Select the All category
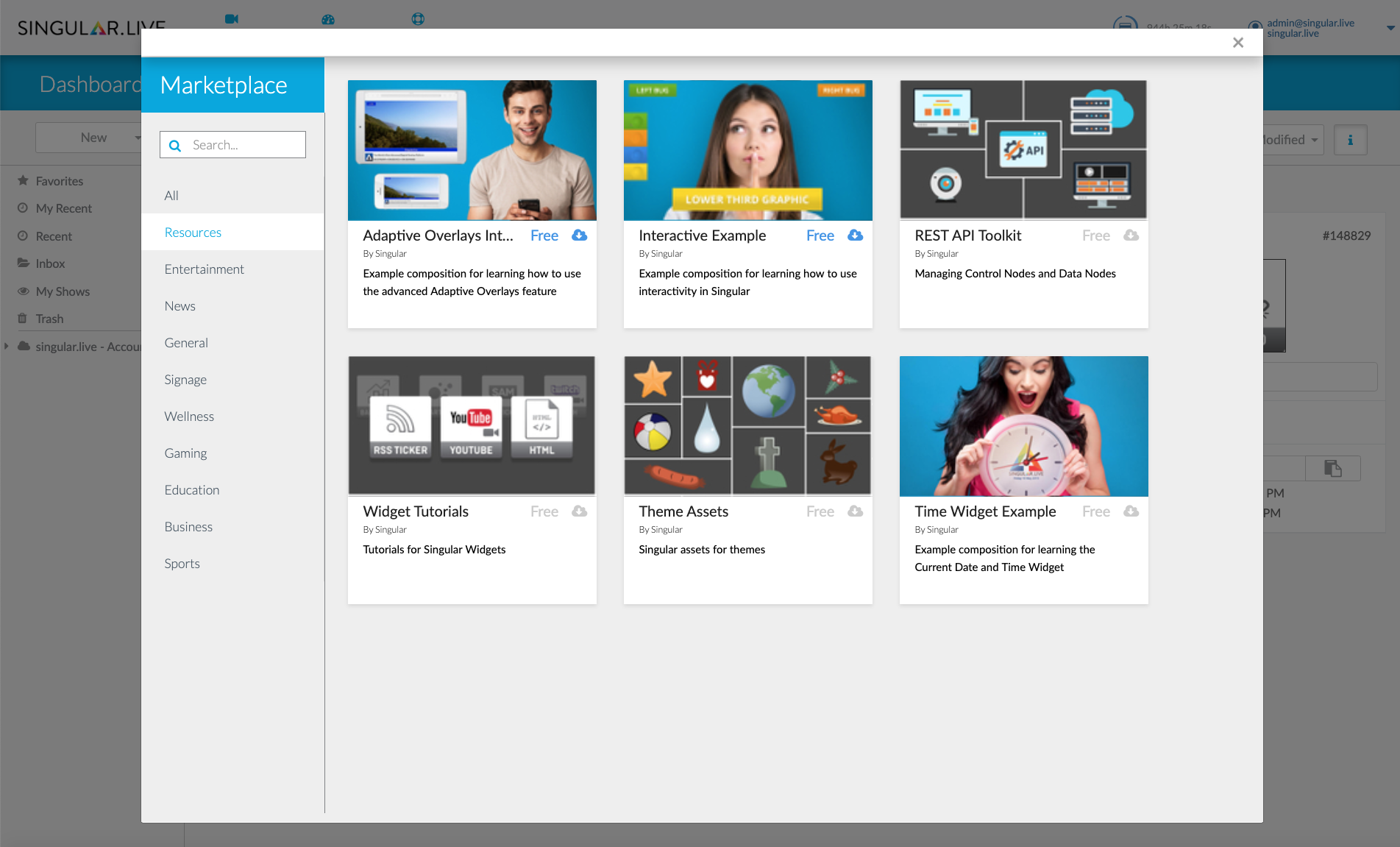 232,195
